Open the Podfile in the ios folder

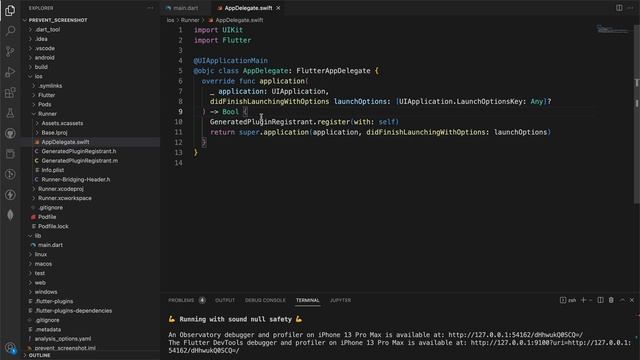coord(47,217)
